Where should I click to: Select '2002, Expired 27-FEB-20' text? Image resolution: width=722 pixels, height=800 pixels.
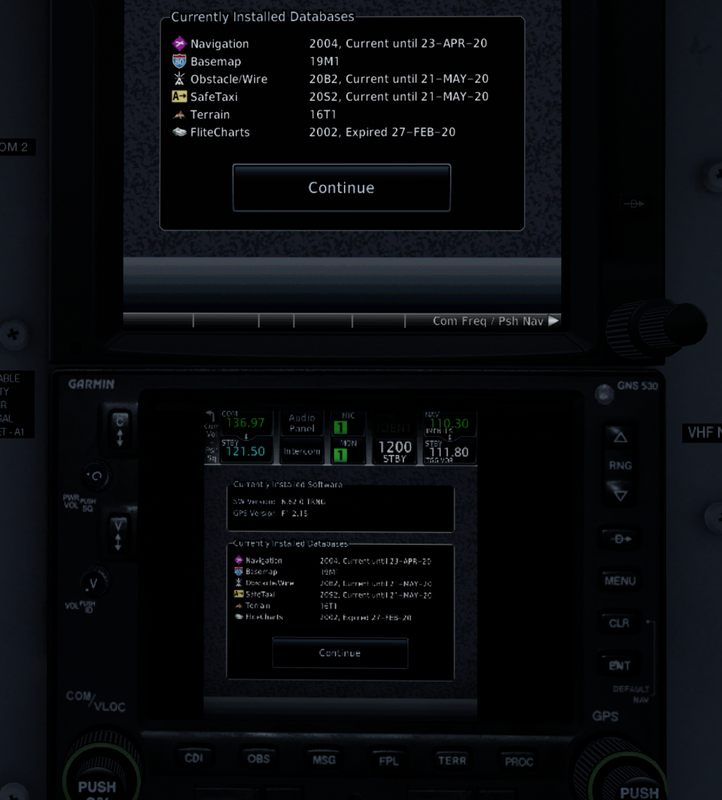pos(382,132)
